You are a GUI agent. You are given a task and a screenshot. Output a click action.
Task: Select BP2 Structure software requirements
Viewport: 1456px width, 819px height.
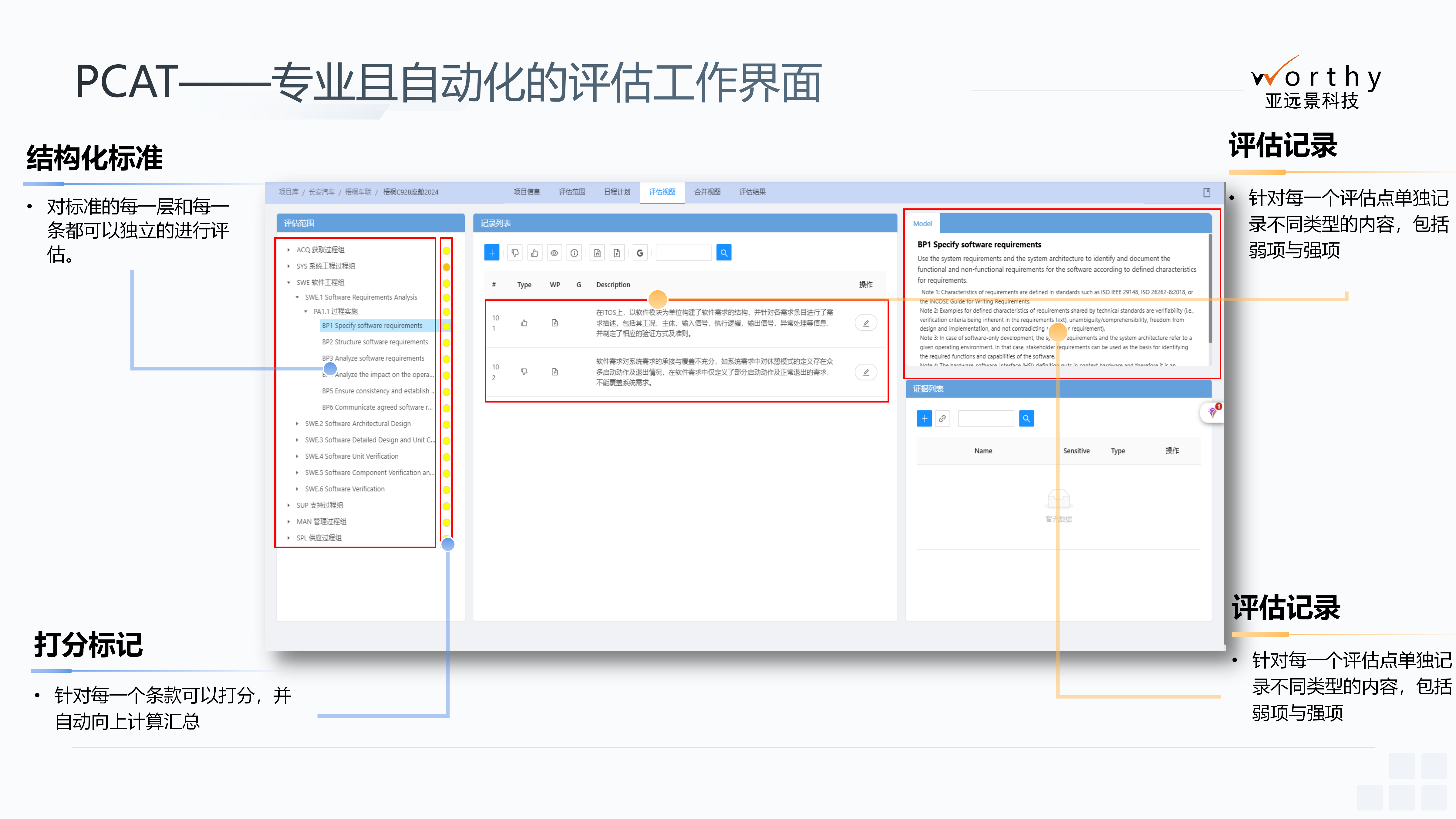tap(375, 342)
